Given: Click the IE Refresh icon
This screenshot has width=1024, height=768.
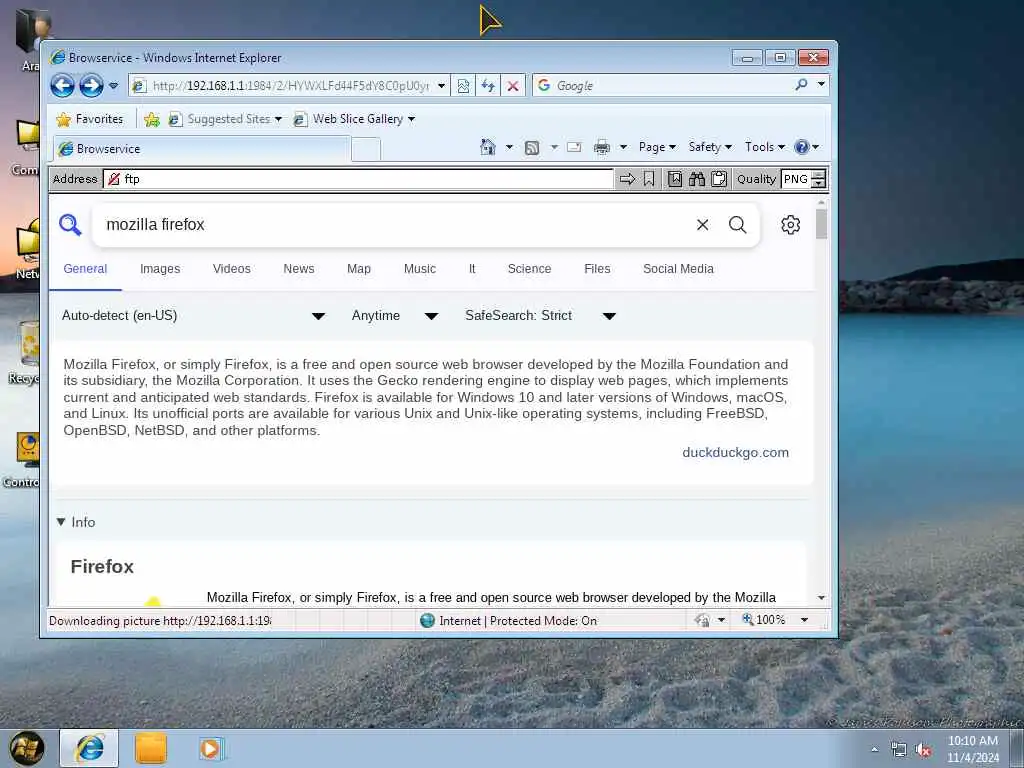Looking at the screenshot, I should coord(488,86).
